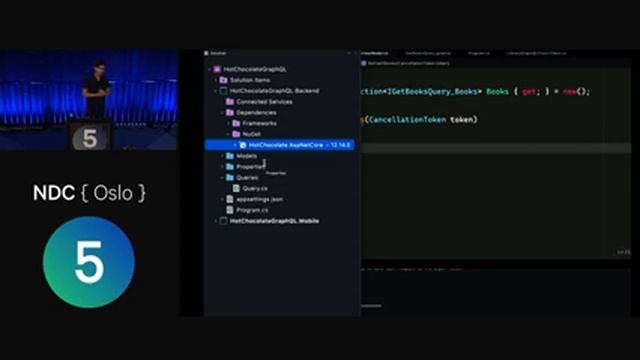Collapse the Dependencies folder arrow
This screenshot has width=640, height=360.
pyautogui.click(x=222, y=112)
